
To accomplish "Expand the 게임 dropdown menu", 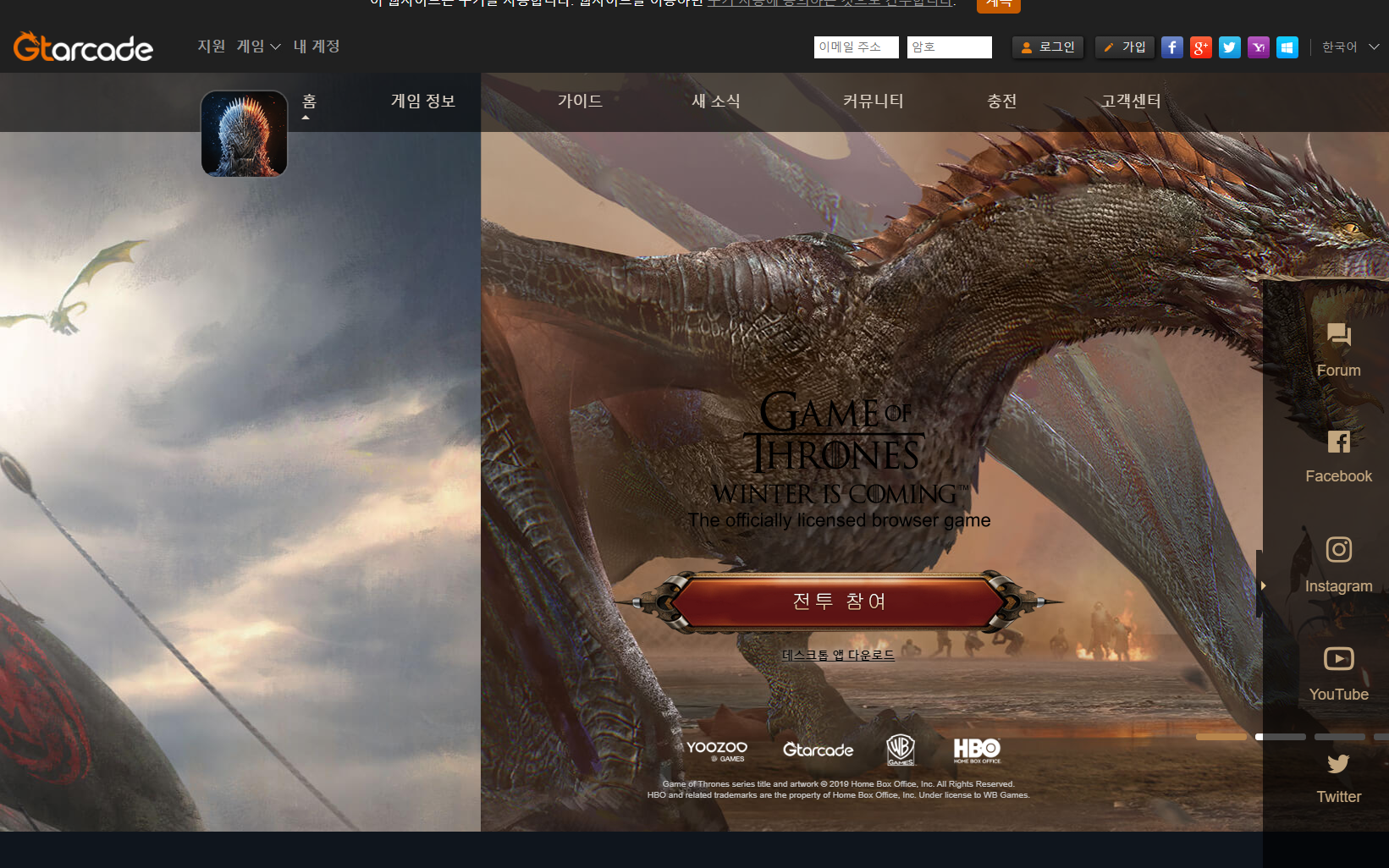I will click(258, 47).
